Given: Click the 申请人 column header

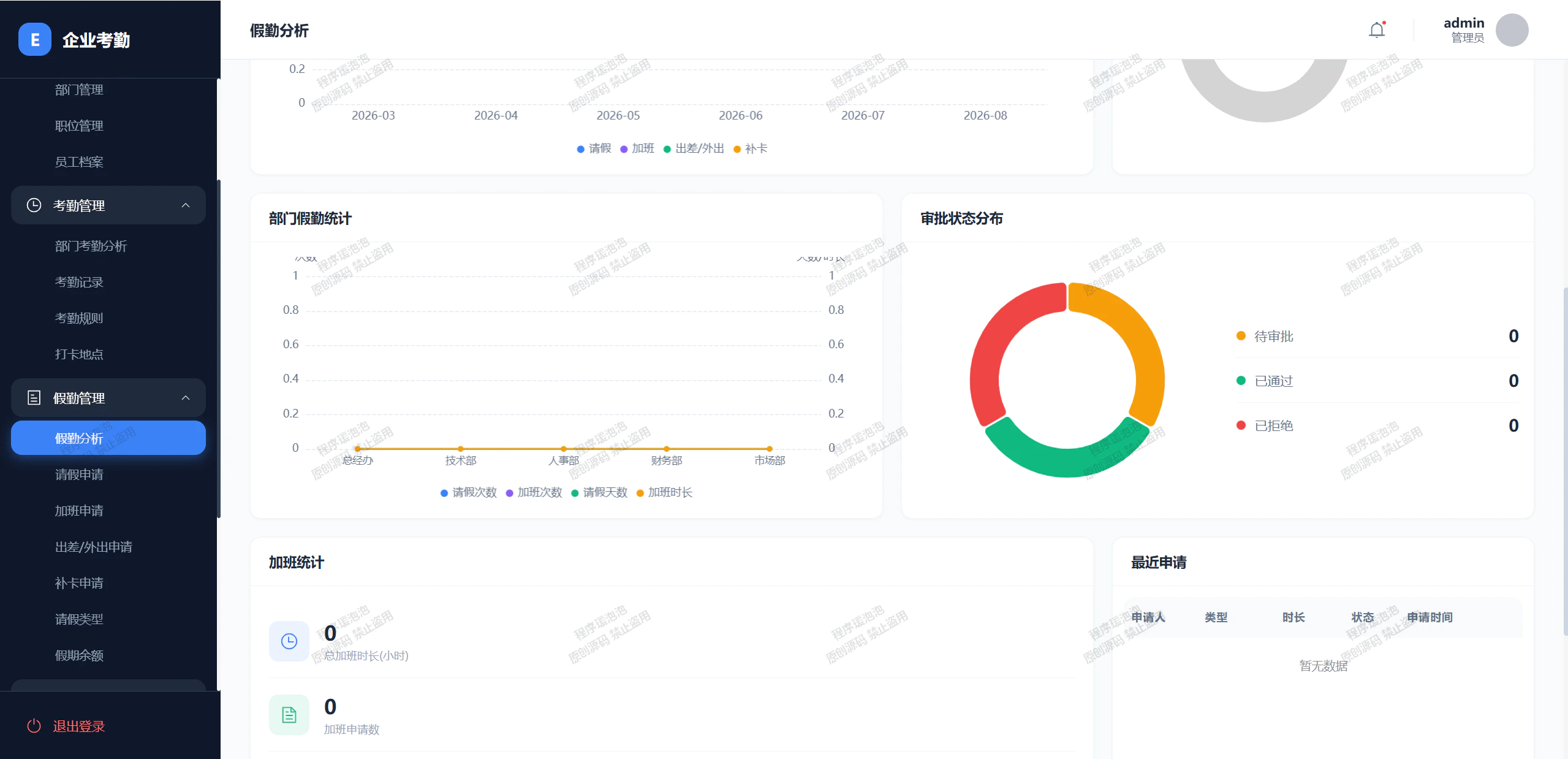Looking at the screenshot, I should point(1148,617).
